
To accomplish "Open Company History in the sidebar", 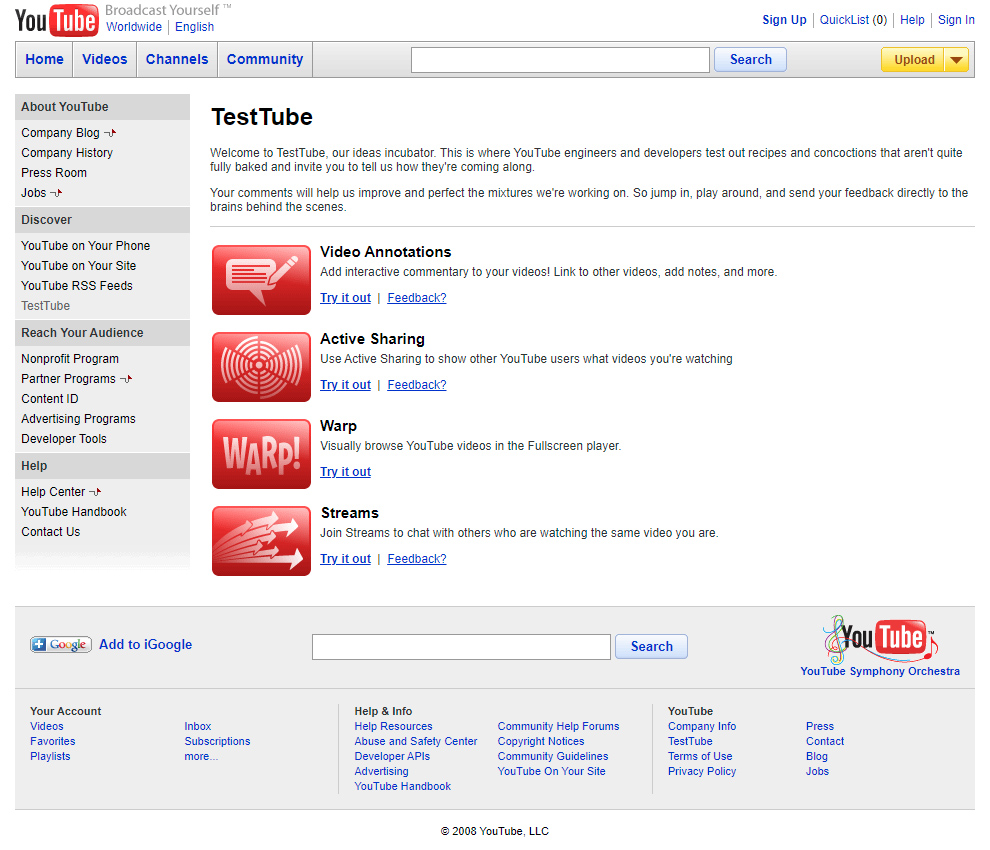I will [67, 153].
